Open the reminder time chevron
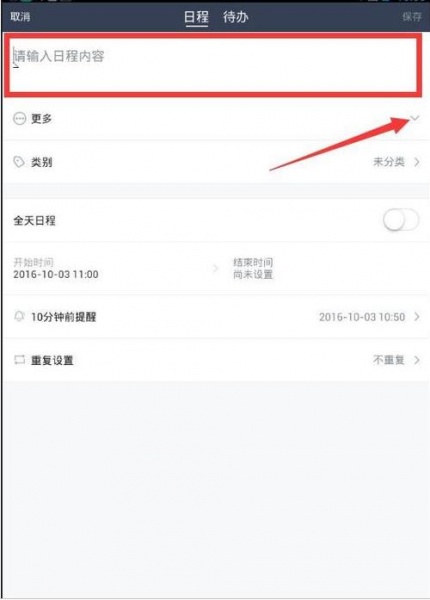The image size is (430, 600). (417, 316)
